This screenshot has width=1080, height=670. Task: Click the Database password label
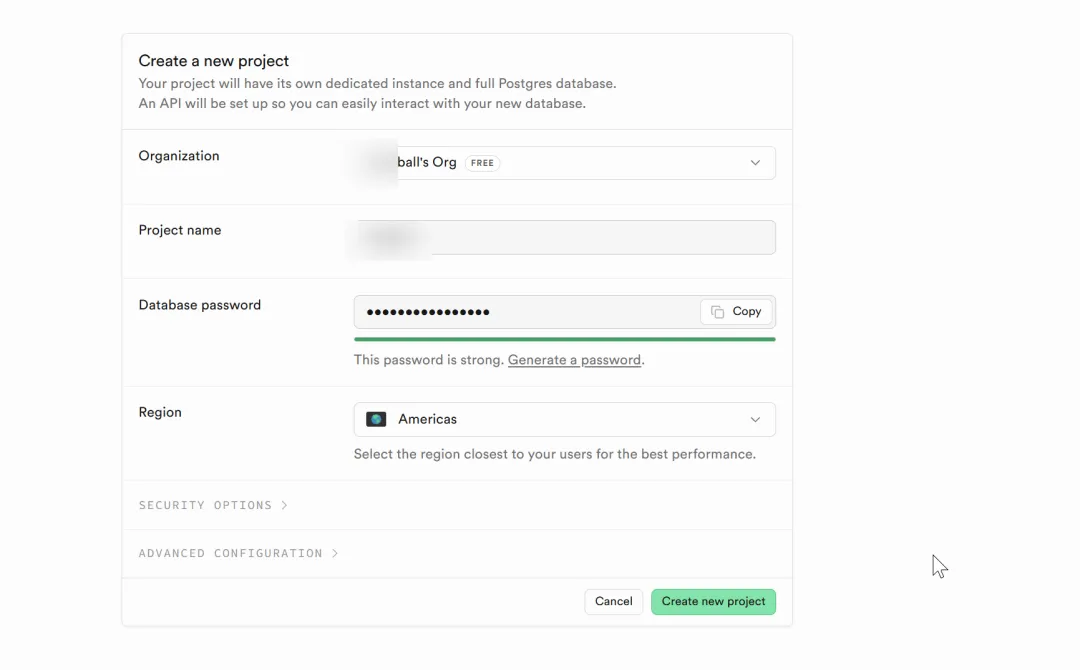199,305
